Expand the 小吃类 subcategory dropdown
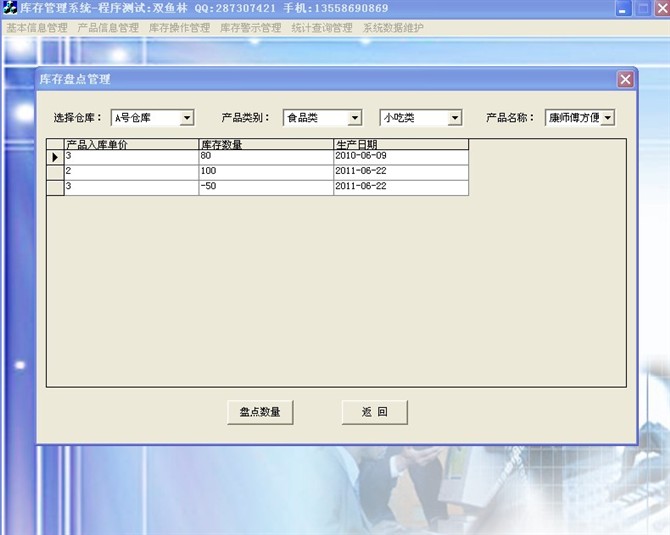Screen dimensions: 670x535 coord(455,118)
